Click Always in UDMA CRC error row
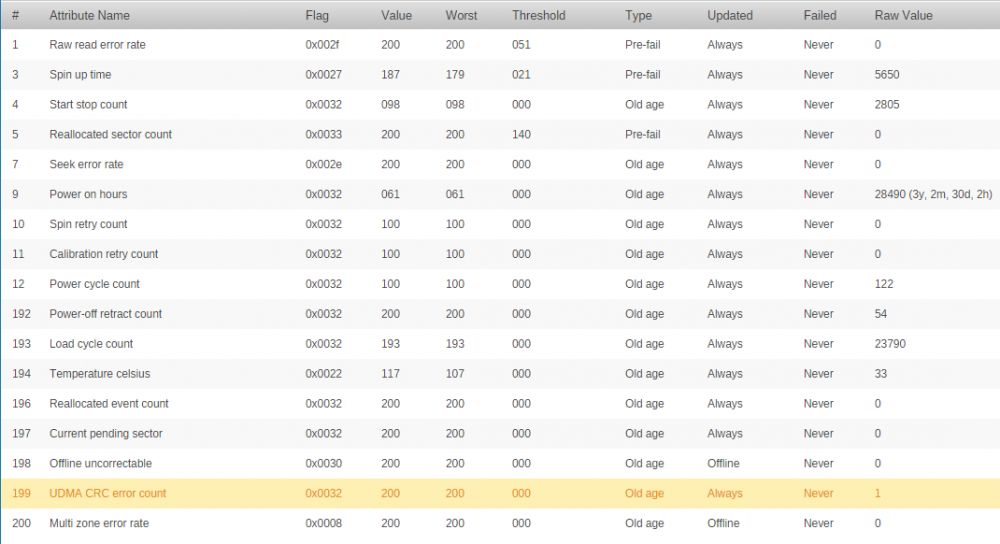 (x=724, y=494)
